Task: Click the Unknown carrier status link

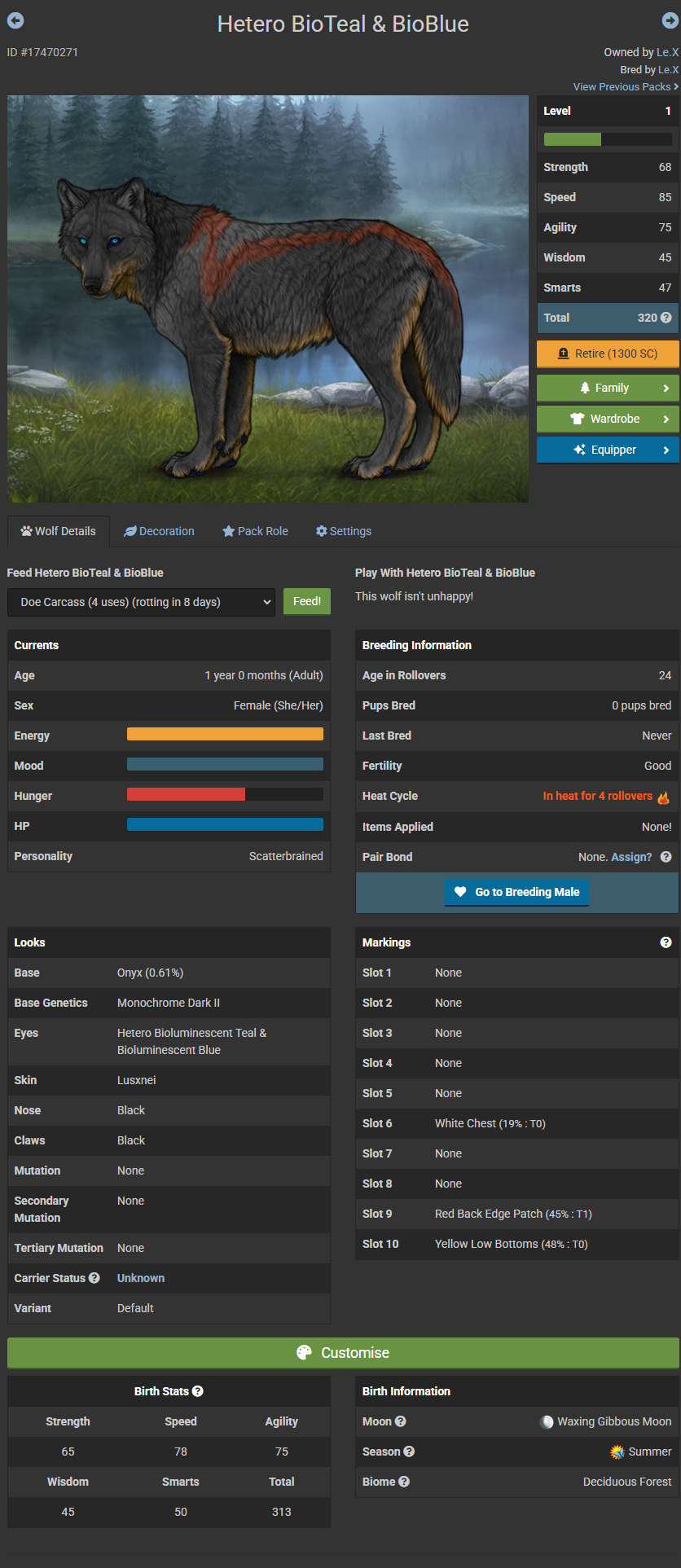Action: [x=141, y=1278]
